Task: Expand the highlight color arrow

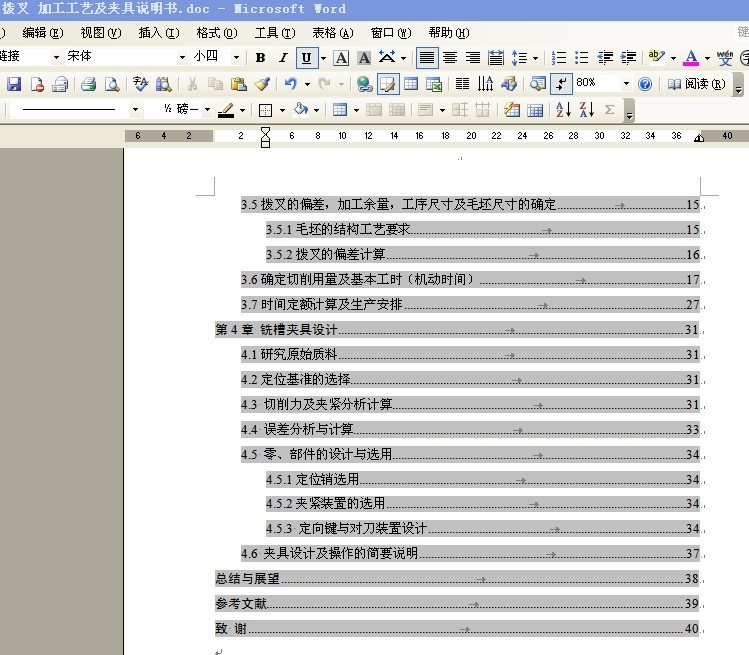Action: pos(674,59)
